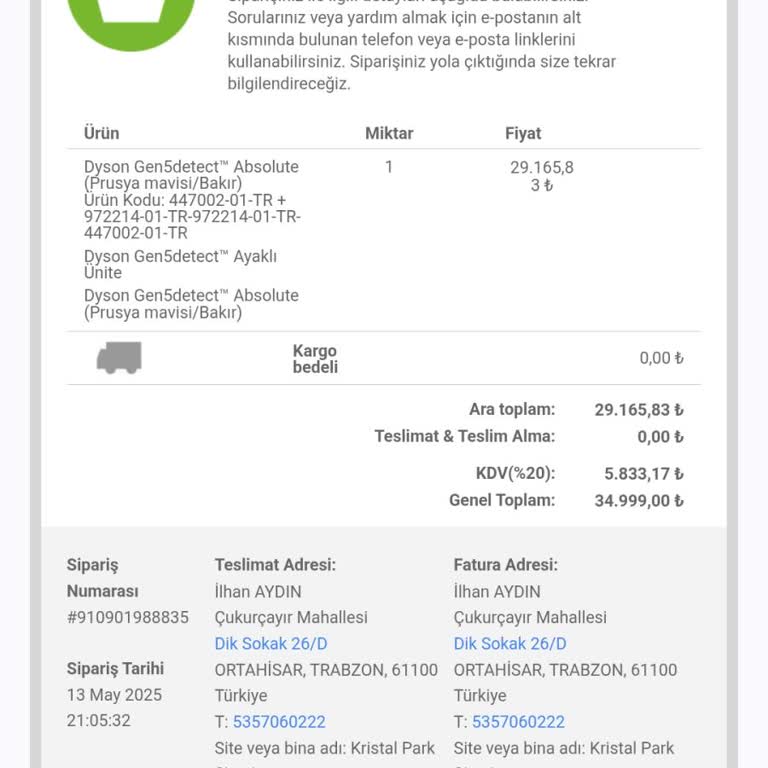Click the Genel Toplam value 34.999,00 ₺

[x=639, y=501]
